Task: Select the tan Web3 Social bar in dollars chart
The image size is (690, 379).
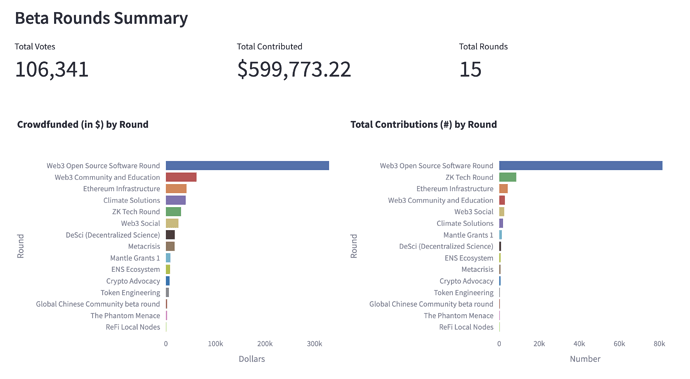Action: 172,223
